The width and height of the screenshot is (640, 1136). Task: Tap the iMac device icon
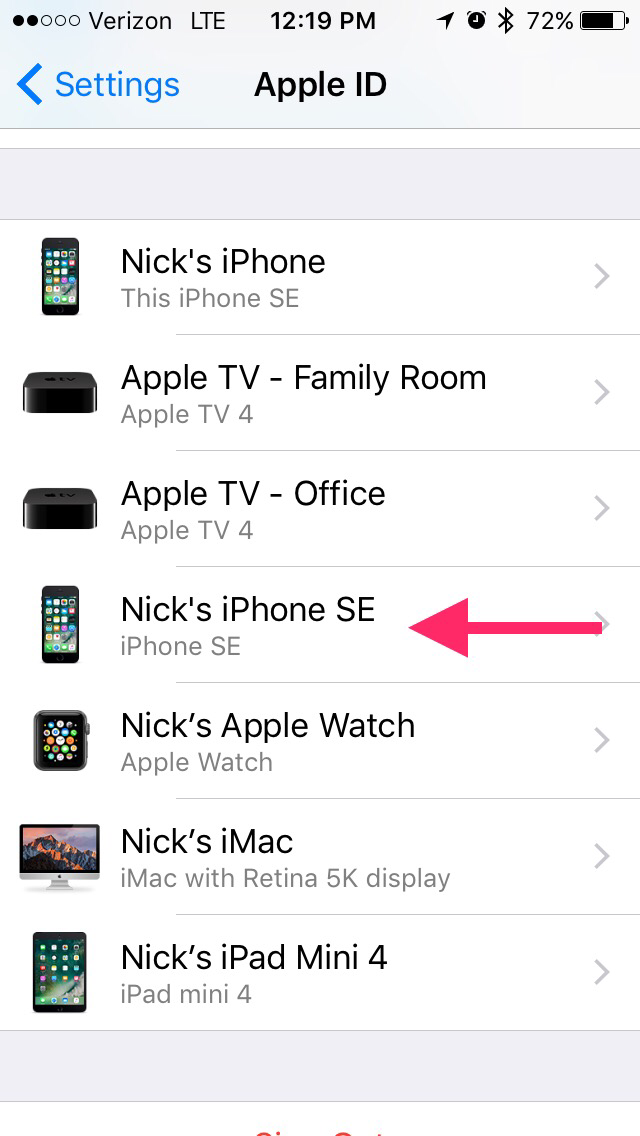(x=59, y=857)
